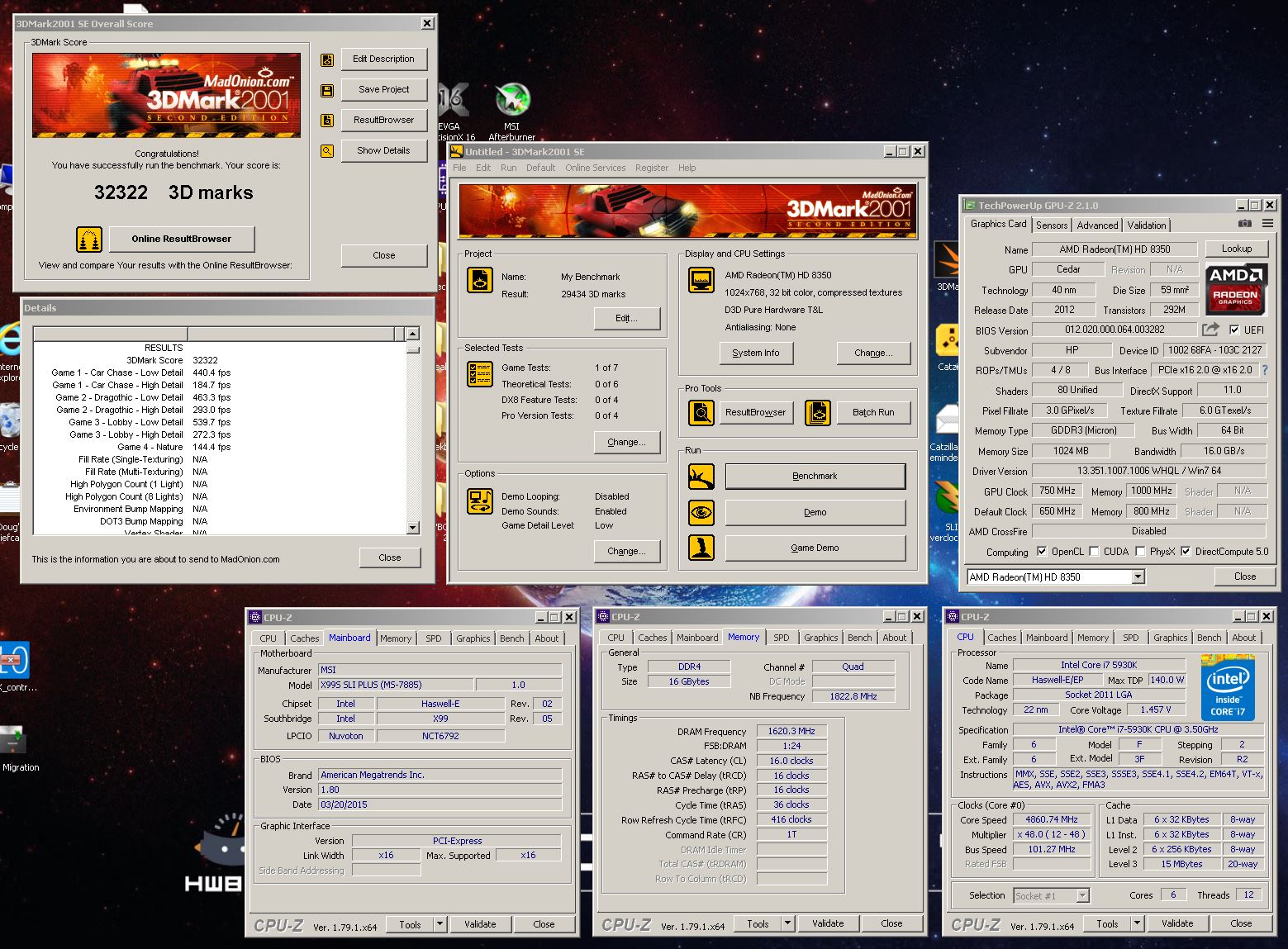The width and height of the screenshot is (1288, 949).
Task: Open Caches tab in CPU-Z CPU window
Action: 1001,638
